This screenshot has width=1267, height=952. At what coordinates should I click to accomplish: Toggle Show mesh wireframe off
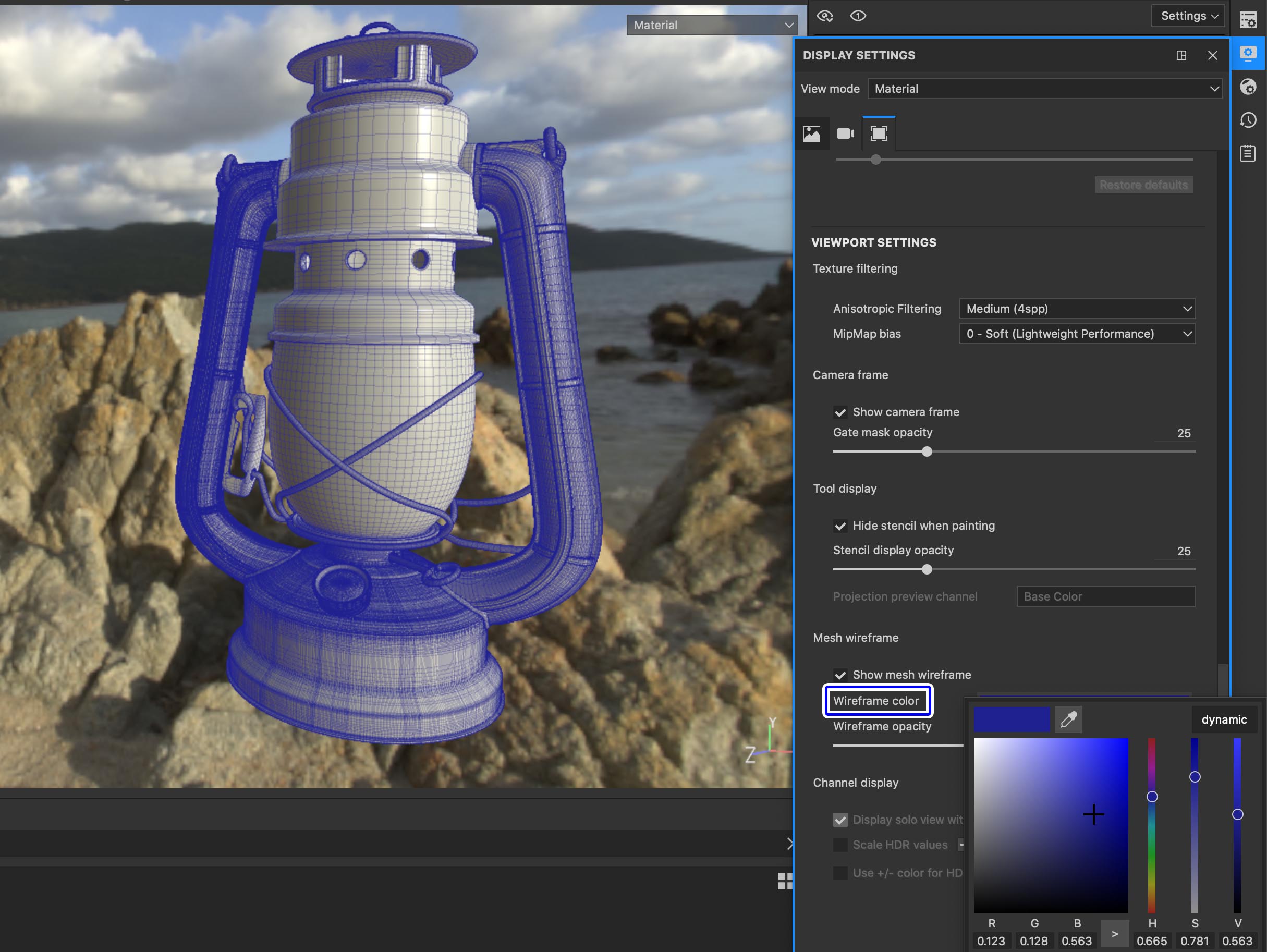[x=840, y=675]
